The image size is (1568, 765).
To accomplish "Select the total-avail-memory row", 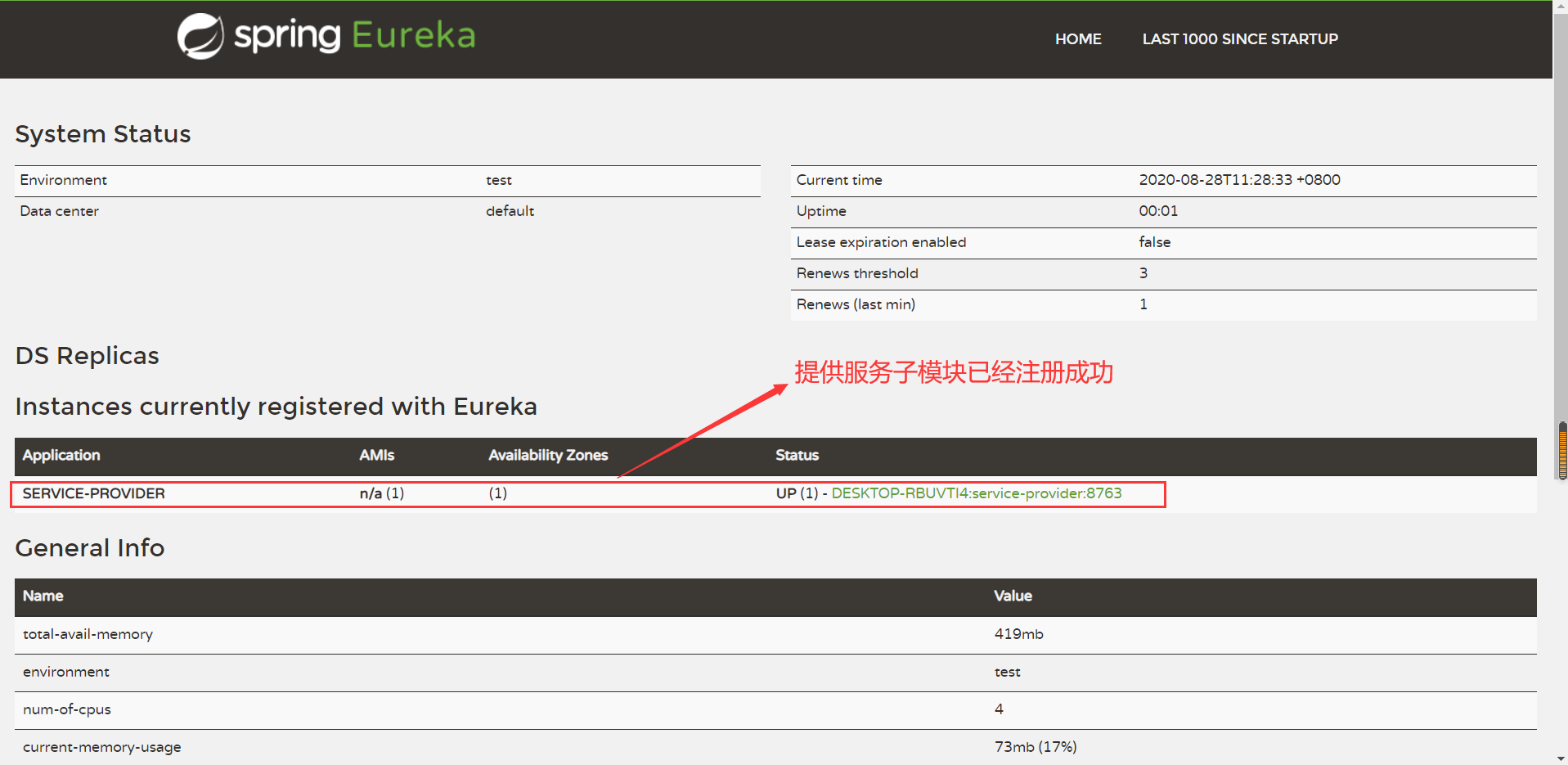I will [88, 633].
